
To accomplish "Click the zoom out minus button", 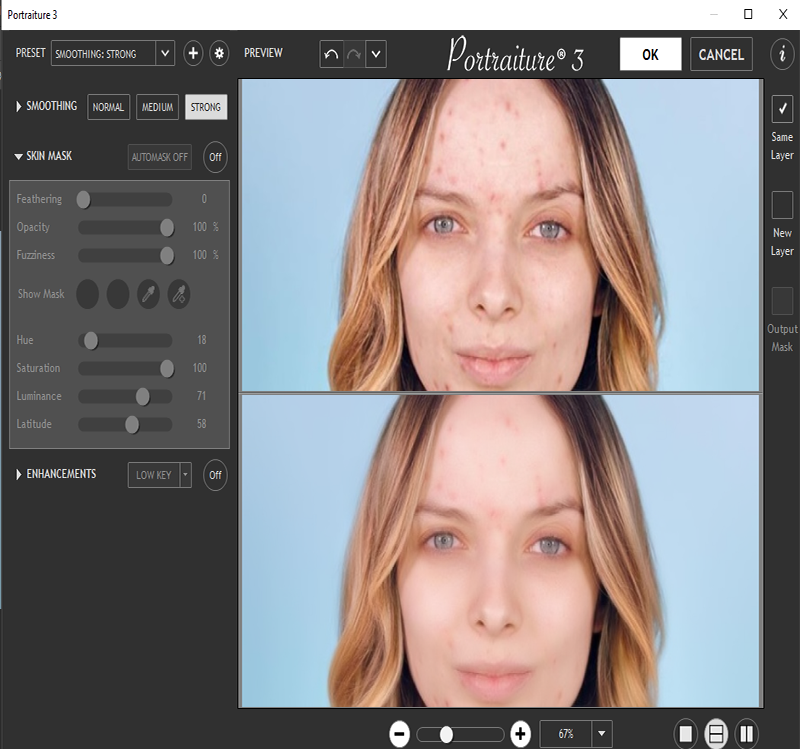I will coord(399,734).
